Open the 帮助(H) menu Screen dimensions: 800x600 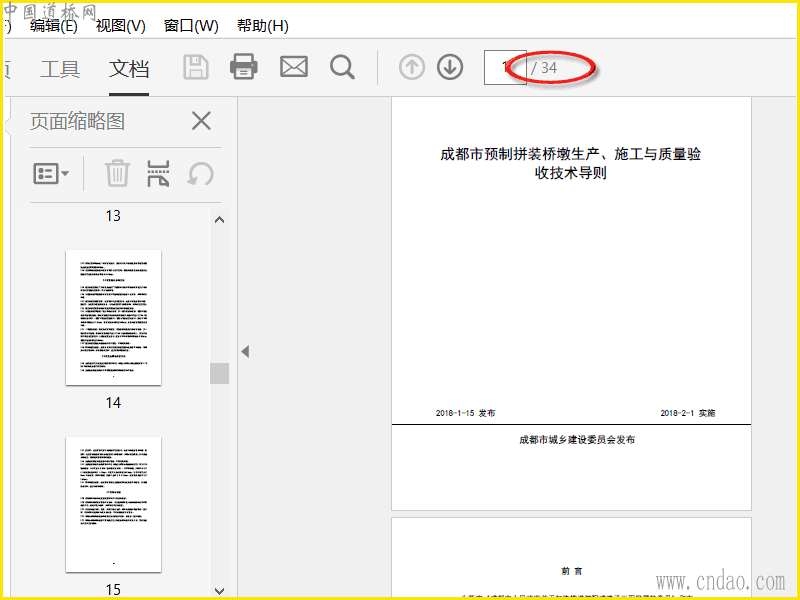263,26
